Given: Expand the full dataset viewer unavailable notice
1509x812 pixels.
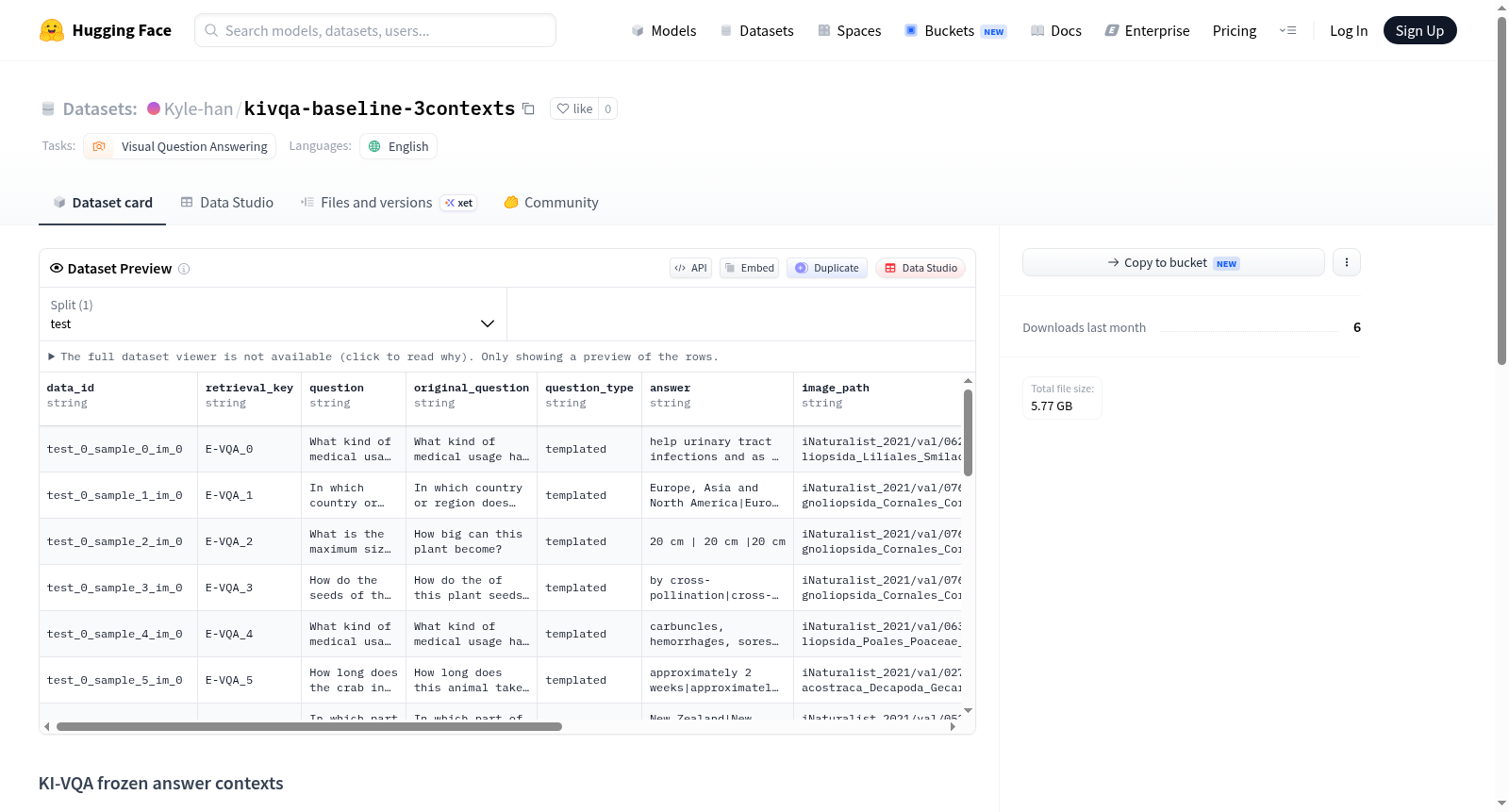Looking at the screenshot, I should point(383,357).
